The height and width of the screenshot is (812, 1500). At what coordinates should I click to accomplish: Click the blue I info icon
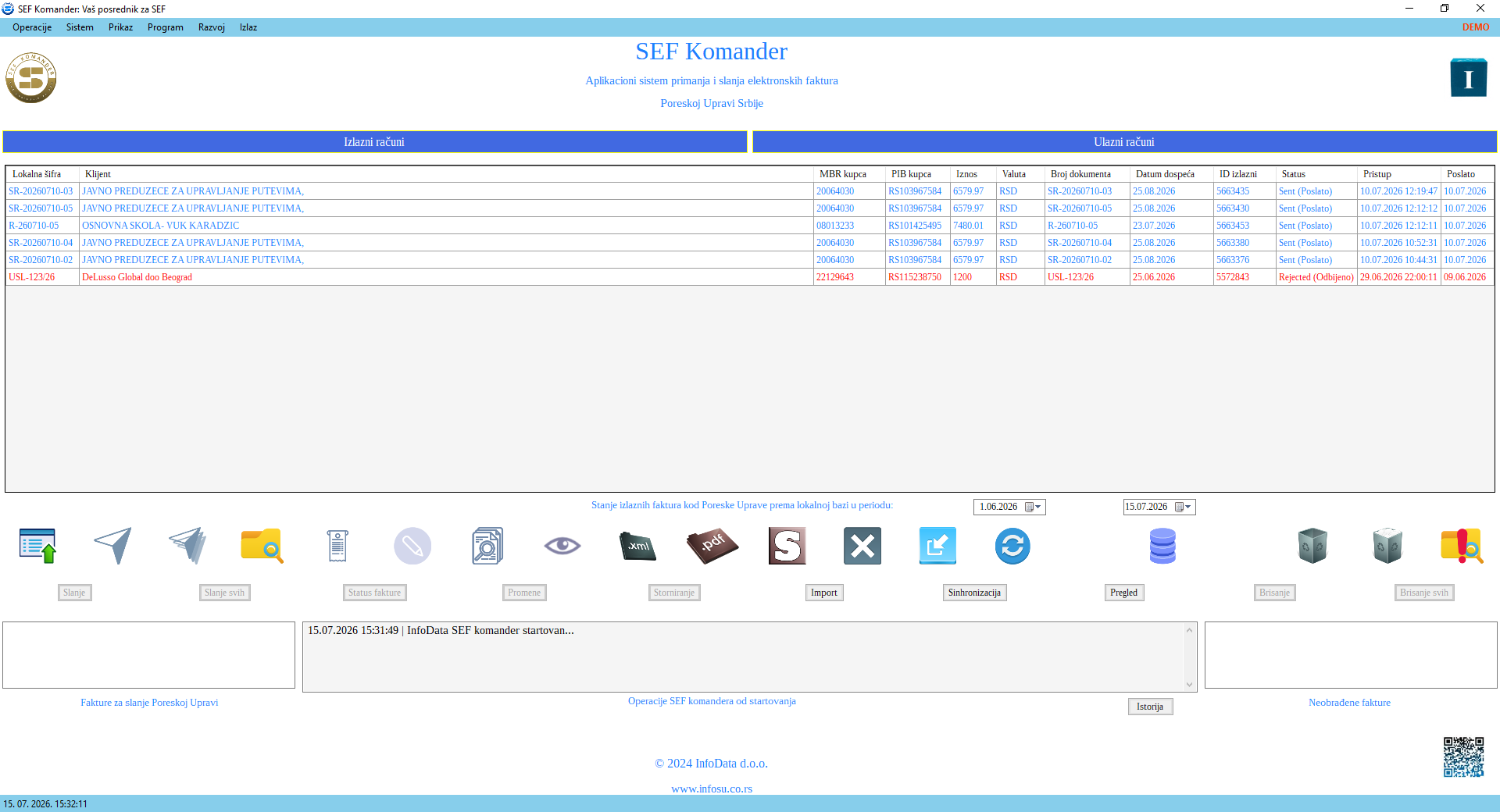tap(1469, 78)
